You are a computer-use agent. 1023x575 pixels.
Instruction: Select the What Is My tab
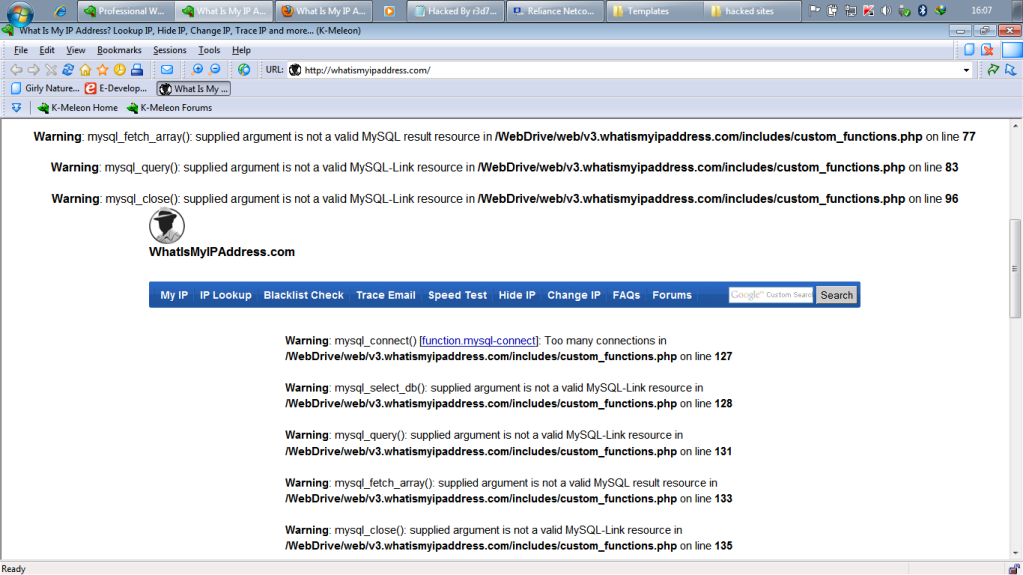pyautogui.click(x=194, y=89)
